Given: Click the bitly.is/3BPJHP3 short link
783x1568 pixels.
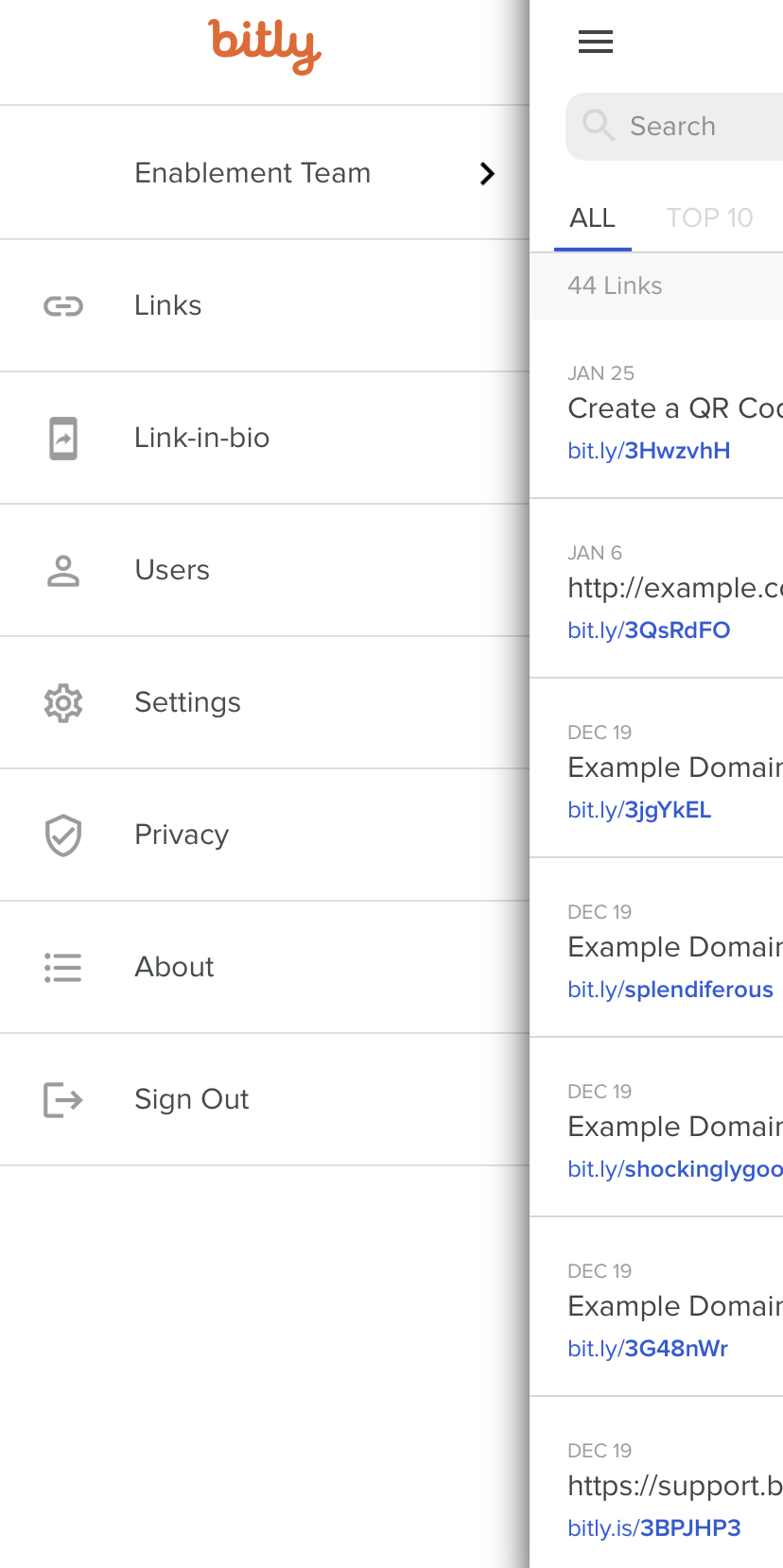Looking at the screenshot, I should [654, 1528].
